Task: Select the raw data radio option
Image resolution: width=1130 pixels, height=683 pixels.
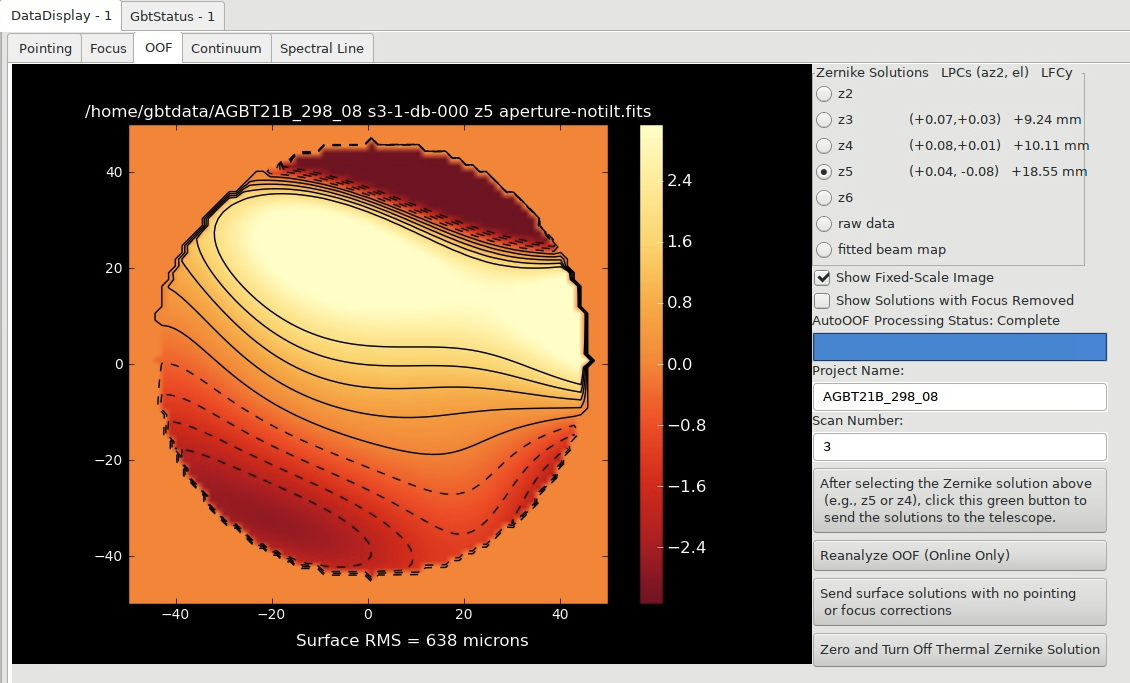Action: [x=824, y=223]
